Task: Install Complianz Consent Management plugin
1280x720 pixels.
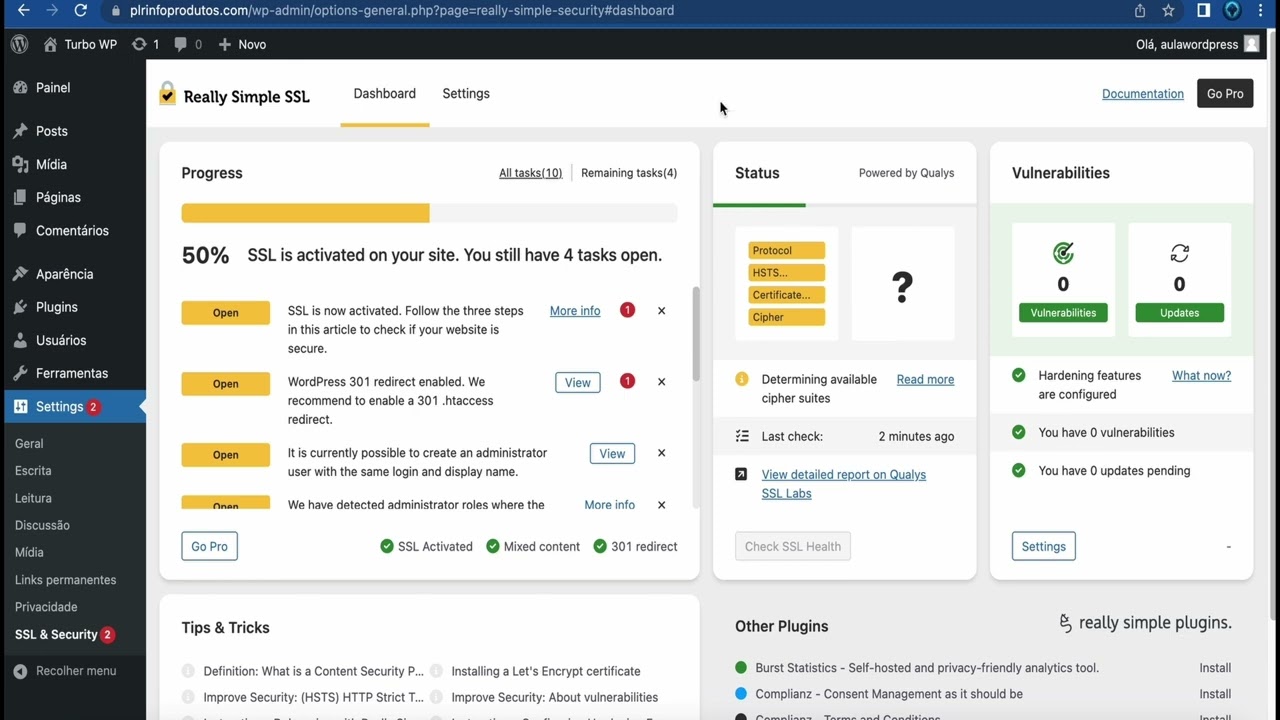Action: pyautogui.click(x=1215, y=694)
